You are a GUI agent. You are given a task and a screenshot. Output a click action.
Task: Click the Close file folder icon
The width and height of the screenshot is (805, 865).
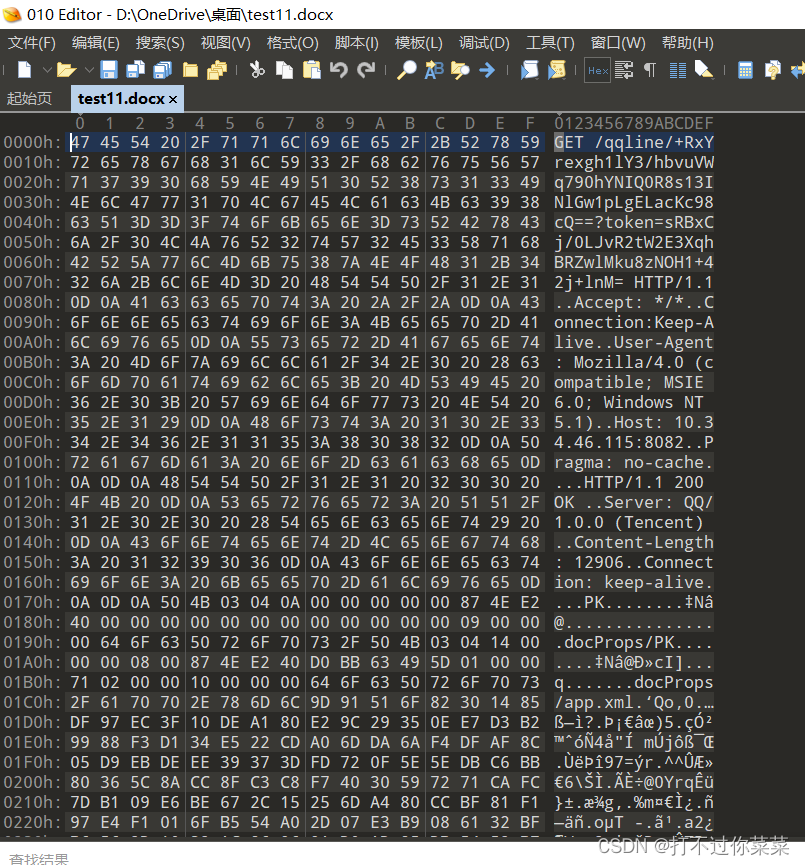(190, 70)
